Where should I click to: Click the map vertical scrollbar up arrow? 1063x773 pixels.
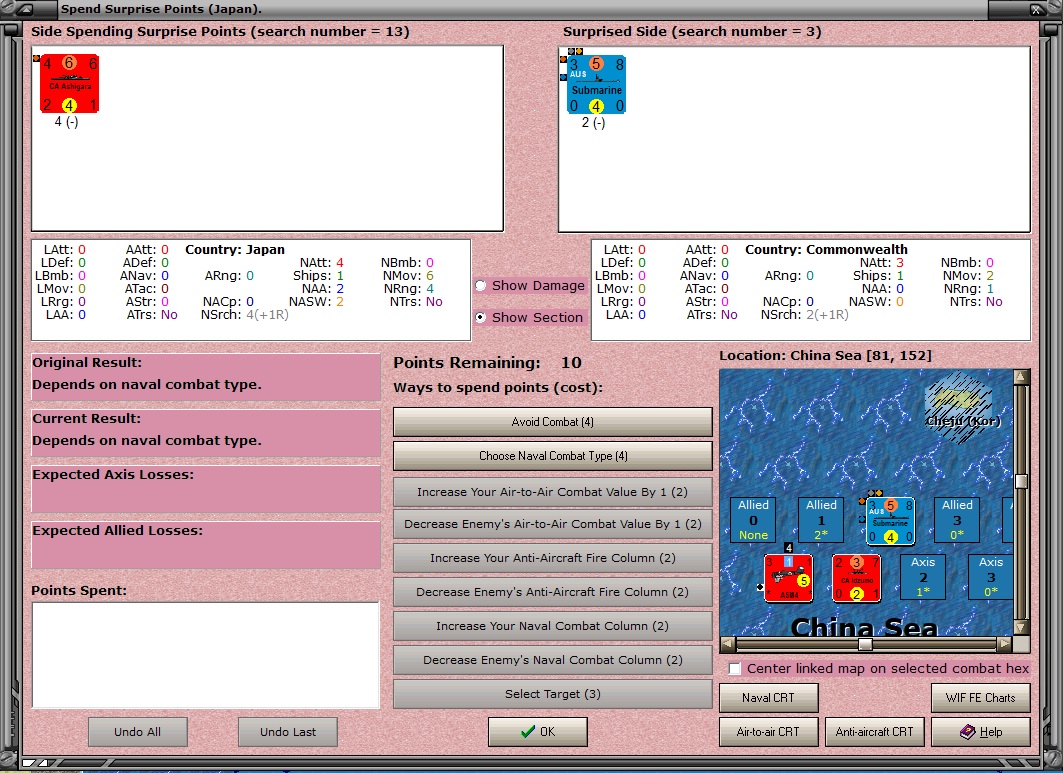1022,377
